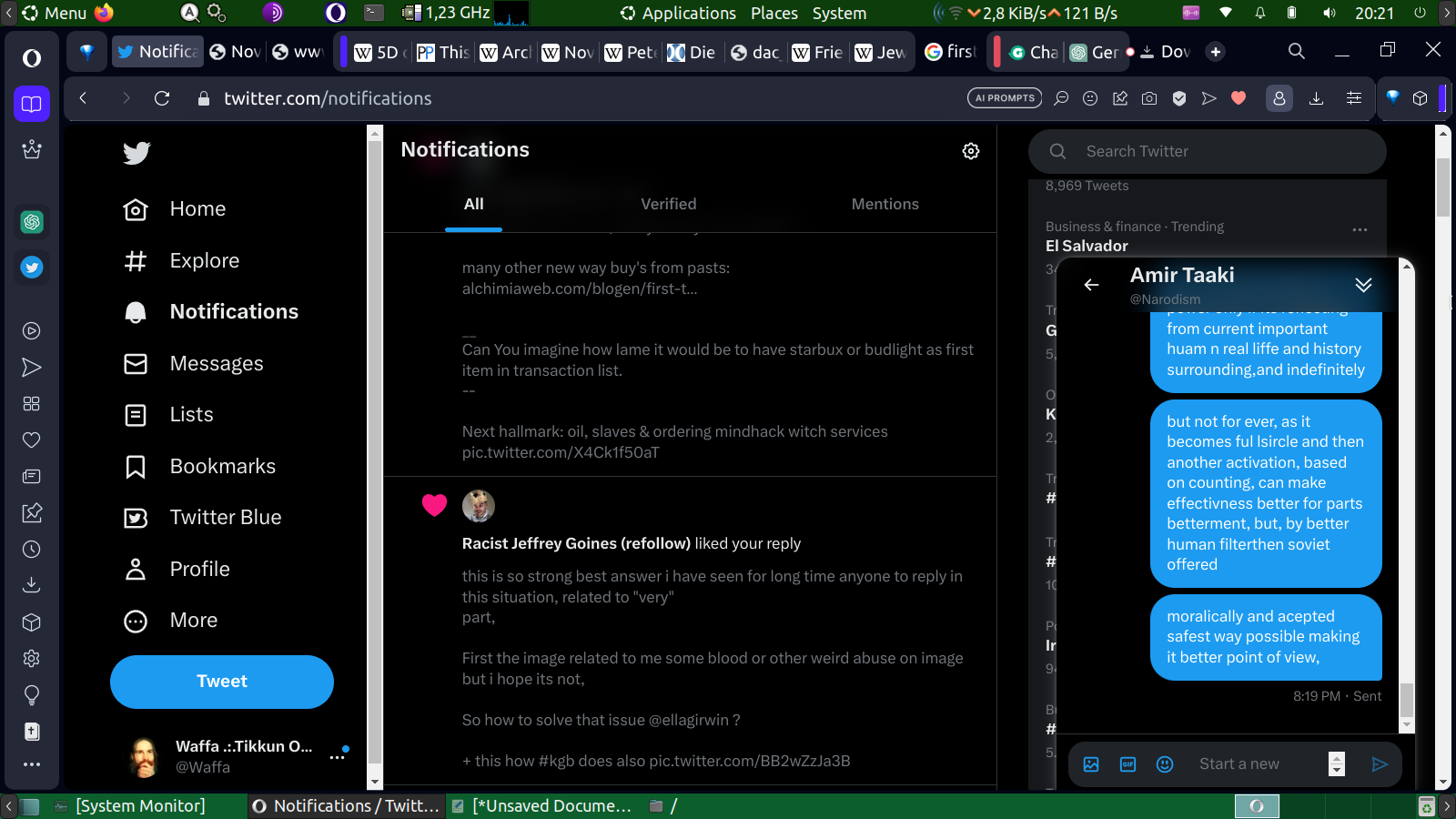Image resolution: width=1456 pixels, height=819 pixels.
Task: Collapse the Amir Taaki message drawer
Action: 1363,285
